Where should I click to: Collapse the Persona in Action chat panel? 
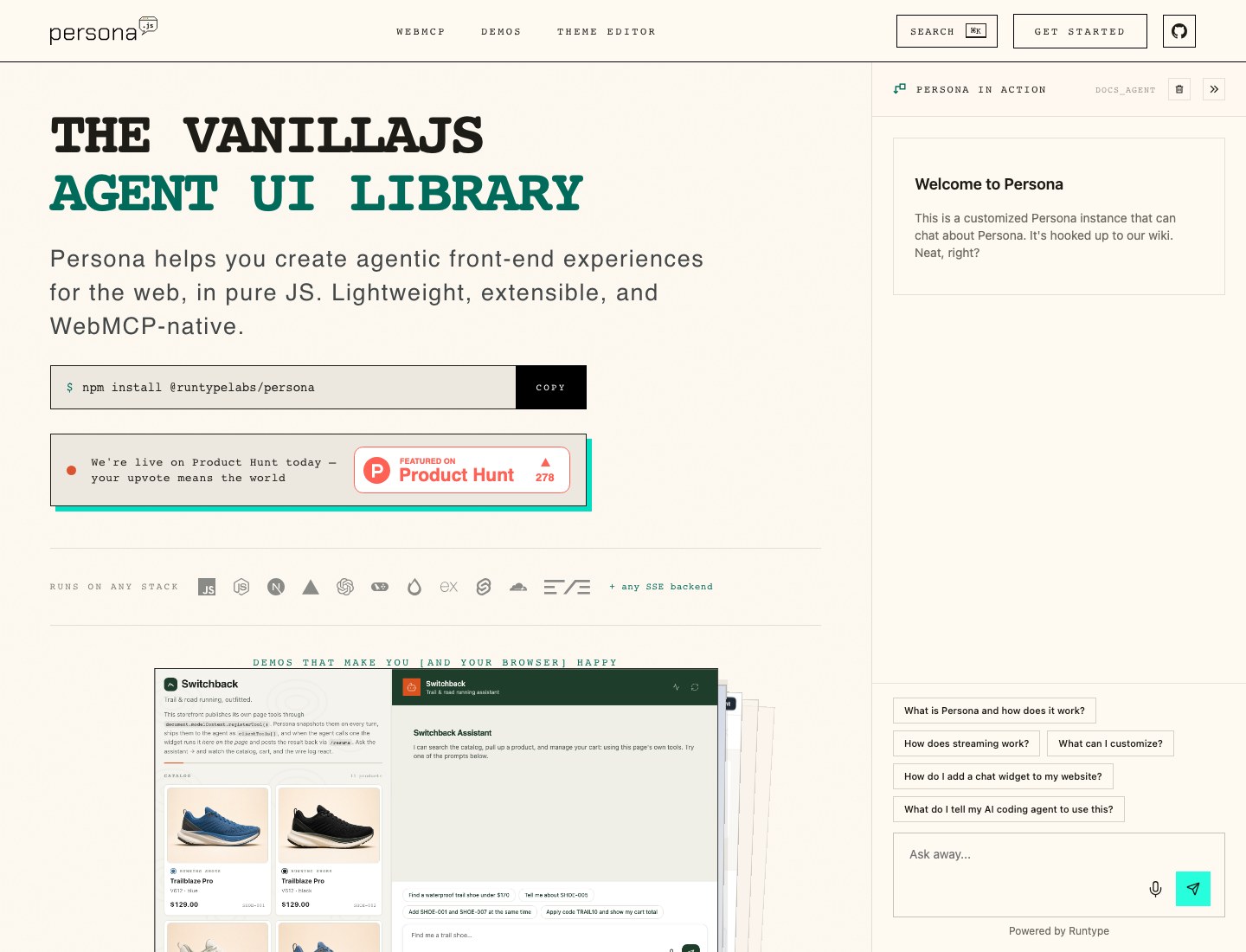(x=1214, y=89)
